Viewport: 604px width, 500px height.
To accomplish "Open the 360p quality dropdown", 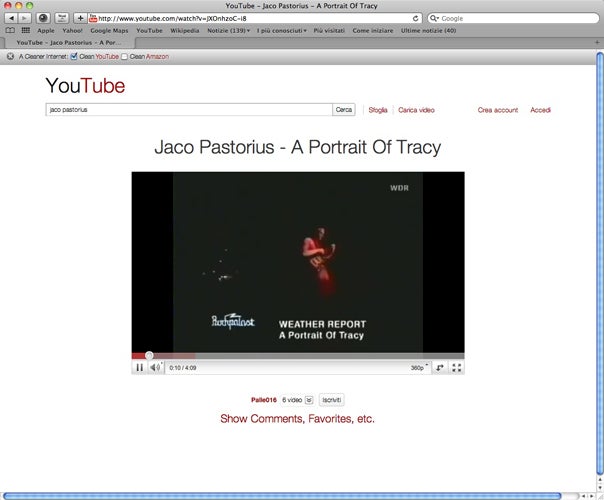I will [x=419, y=368].
